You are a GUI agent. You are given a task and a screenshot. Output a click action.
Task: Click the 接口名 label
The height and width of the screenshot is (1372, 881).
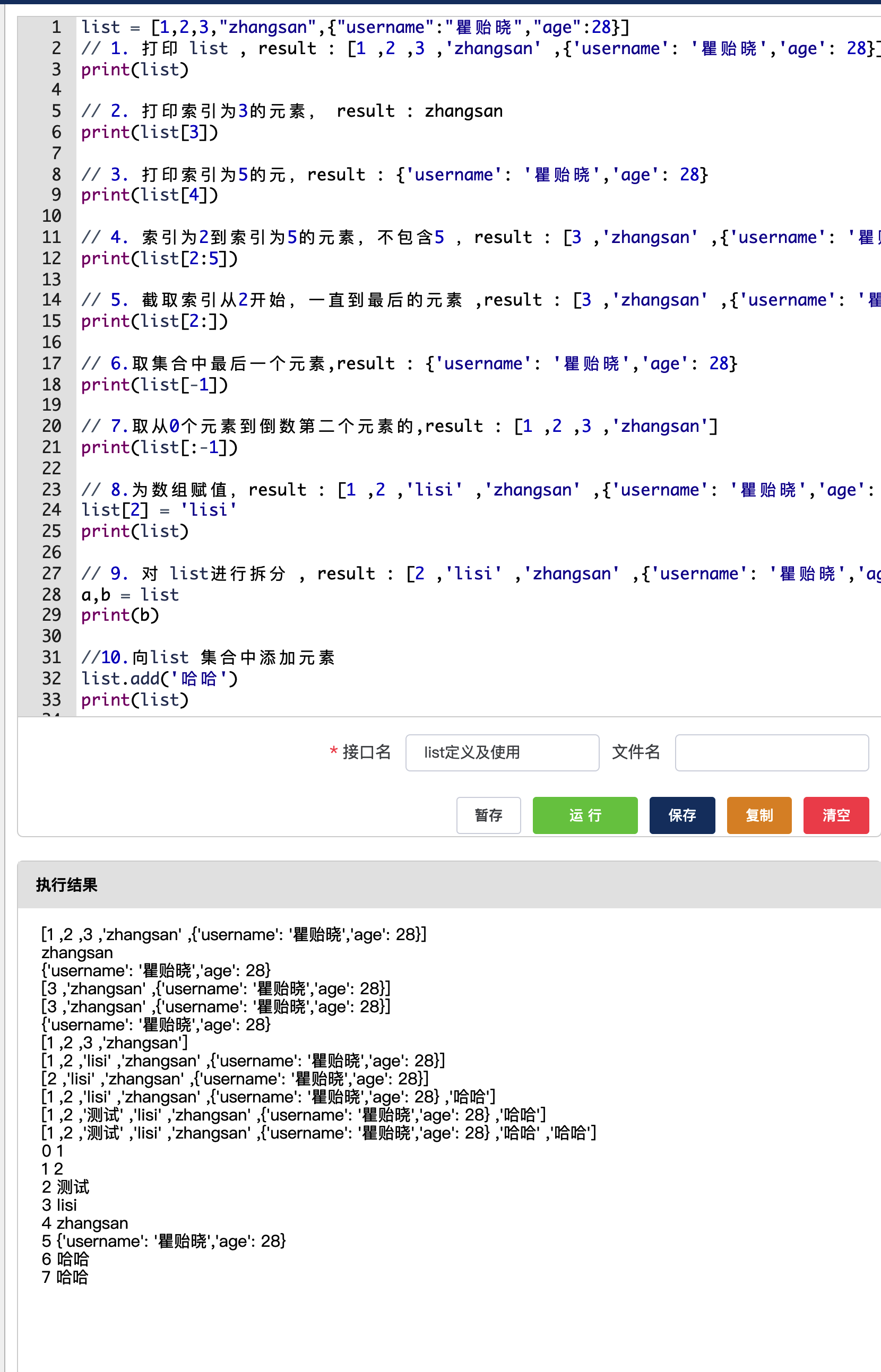(366, 752)
